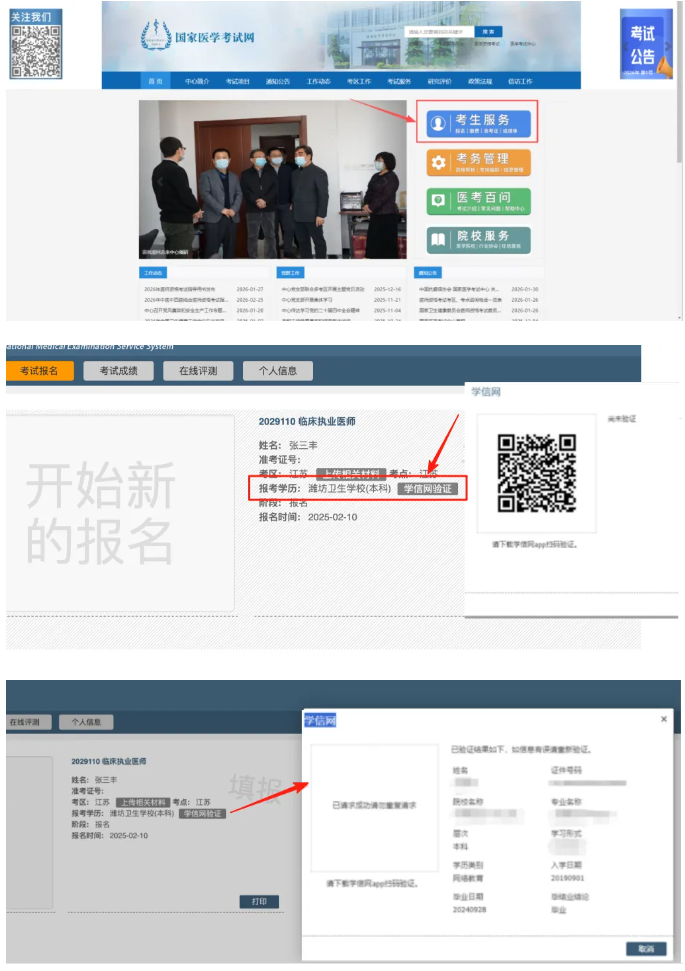Click the 关注我们 QR code at top left

35,51
